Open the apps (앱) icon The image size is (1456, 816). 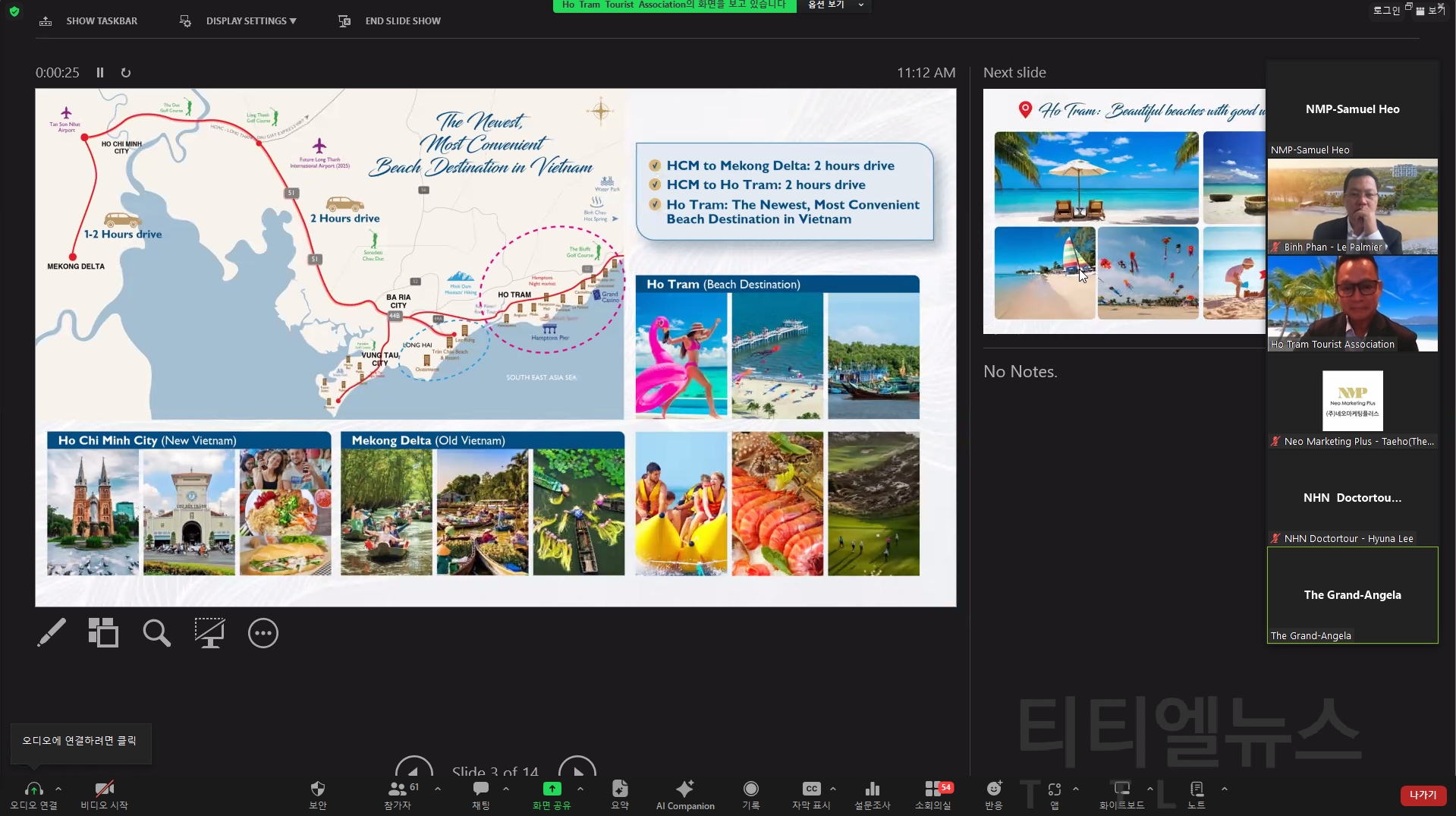coord(1055,789)
